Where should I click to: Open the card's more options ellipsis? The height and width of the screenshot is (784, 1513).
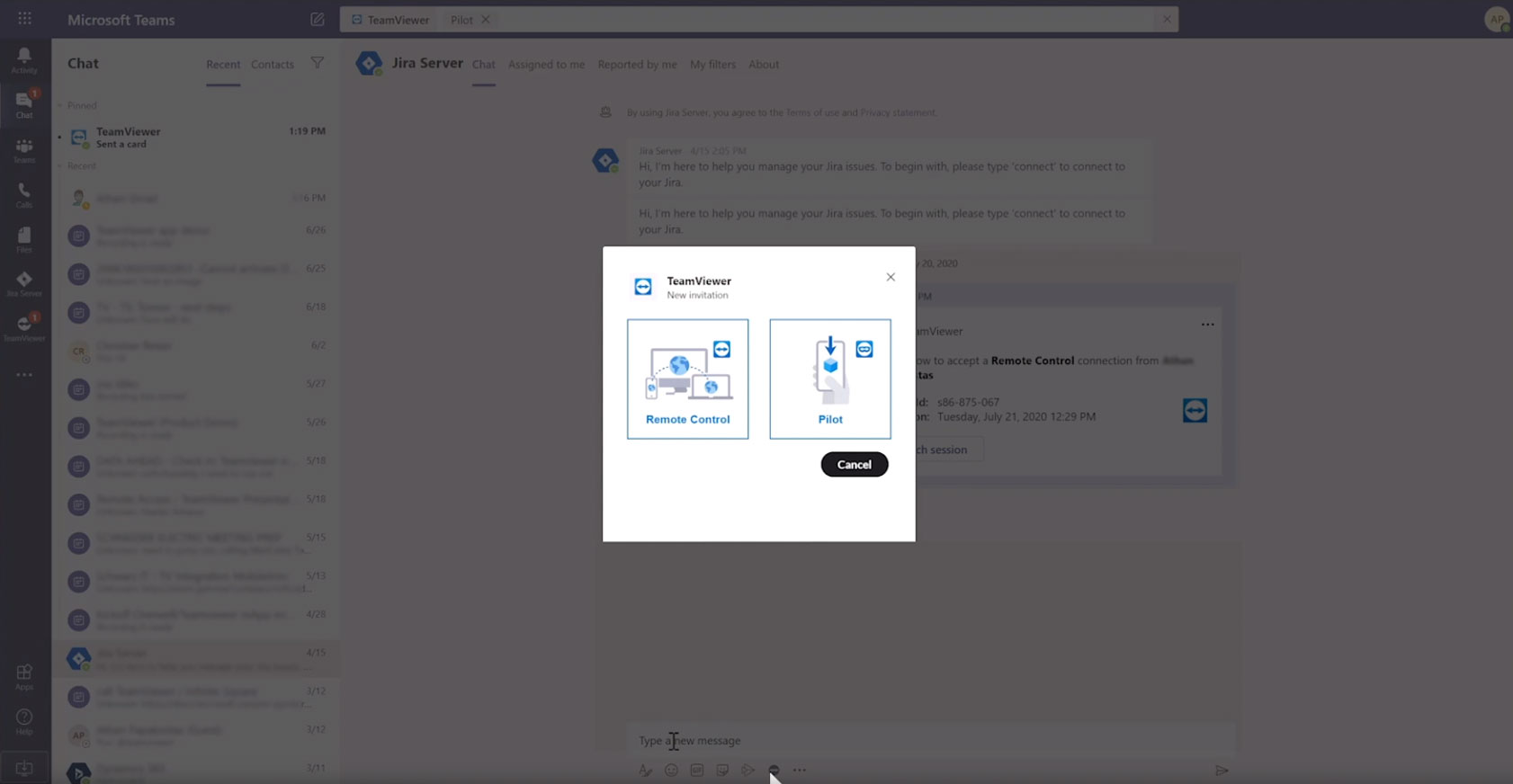tap(1208, 325)
